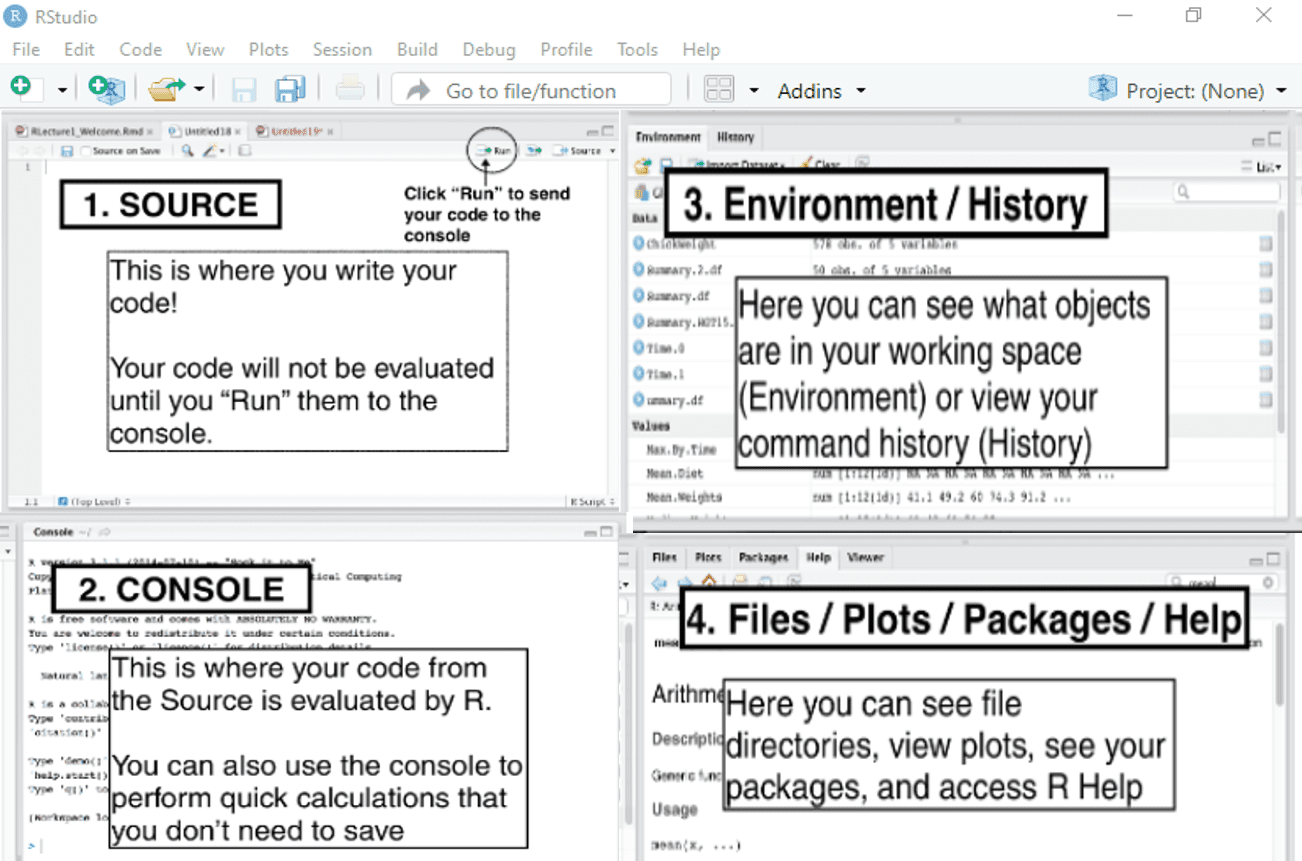Viewport: 1302px width, 861px height.
Task: Expand the Open recent files dropdown arrow
Action: 199,90
